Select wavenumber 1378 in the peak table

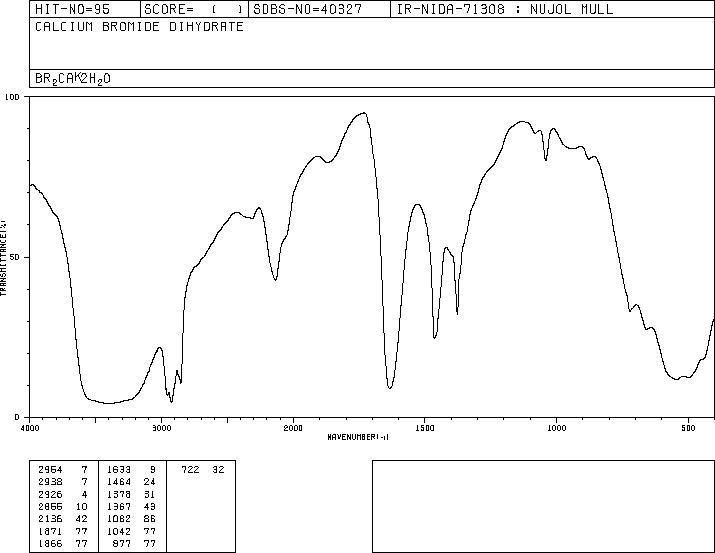point(119,494)
